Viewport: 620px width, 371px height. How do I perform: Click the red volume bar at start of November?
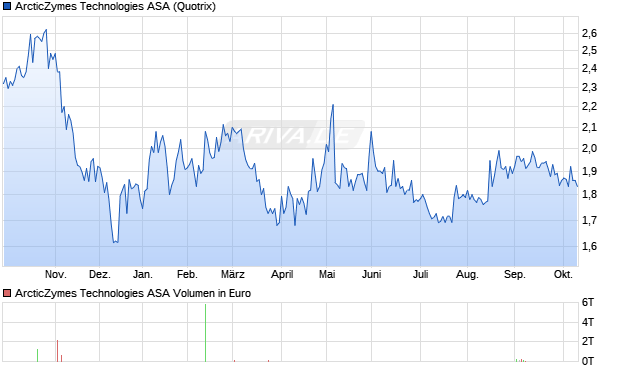pos(57,350)
